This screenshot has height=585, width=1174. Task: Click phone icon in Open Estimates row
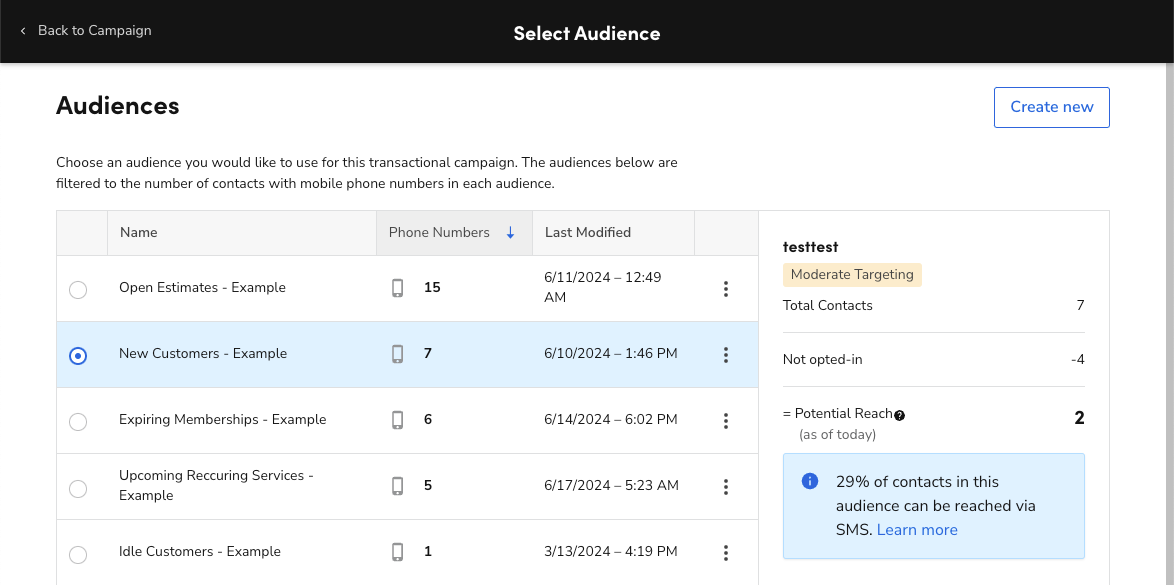coord(397,288)
